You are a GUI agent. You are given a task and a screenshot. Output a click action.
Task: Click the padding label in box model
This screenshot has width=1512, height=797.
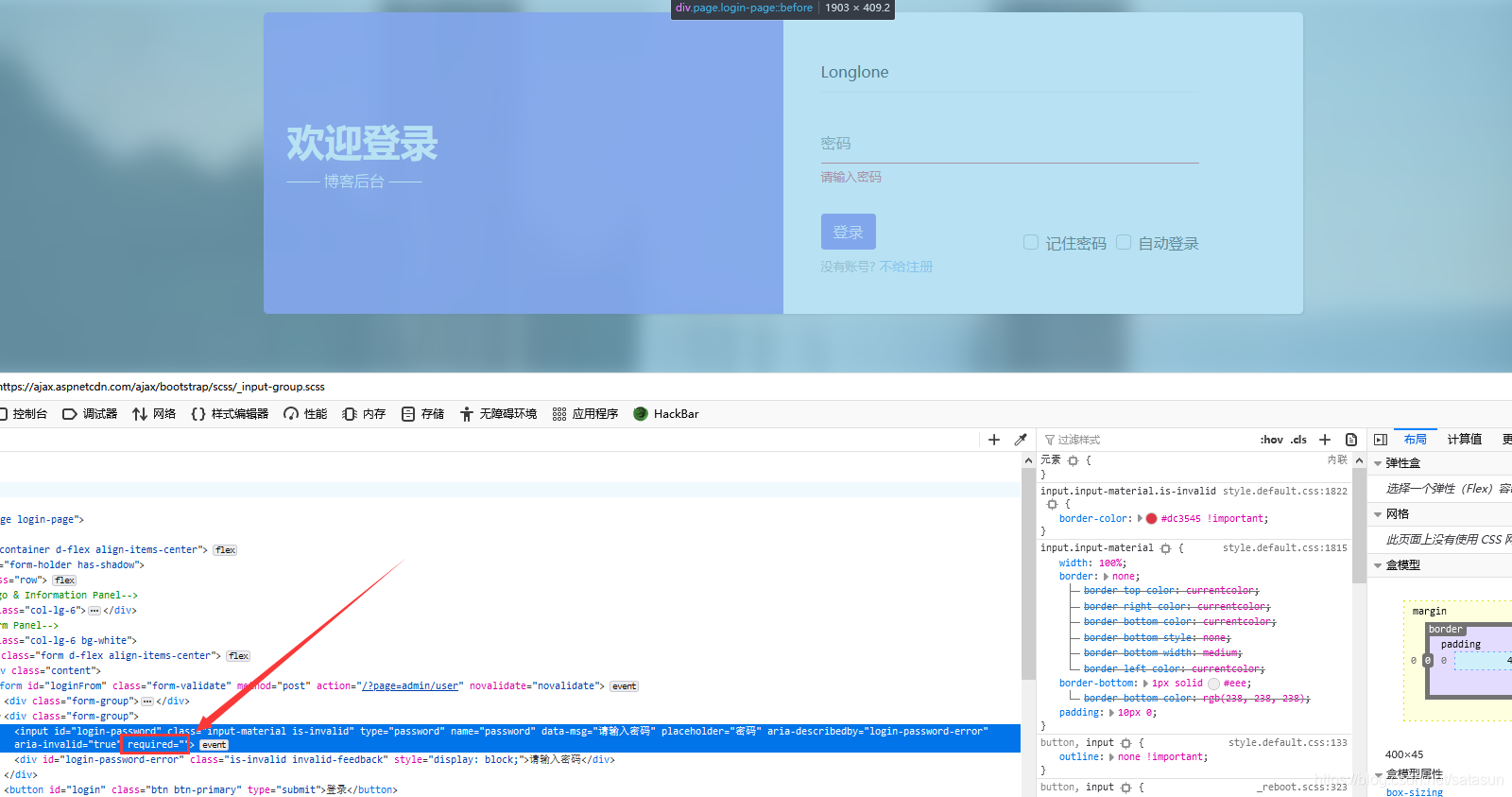pyautogui.click(x=1461, y=645)
